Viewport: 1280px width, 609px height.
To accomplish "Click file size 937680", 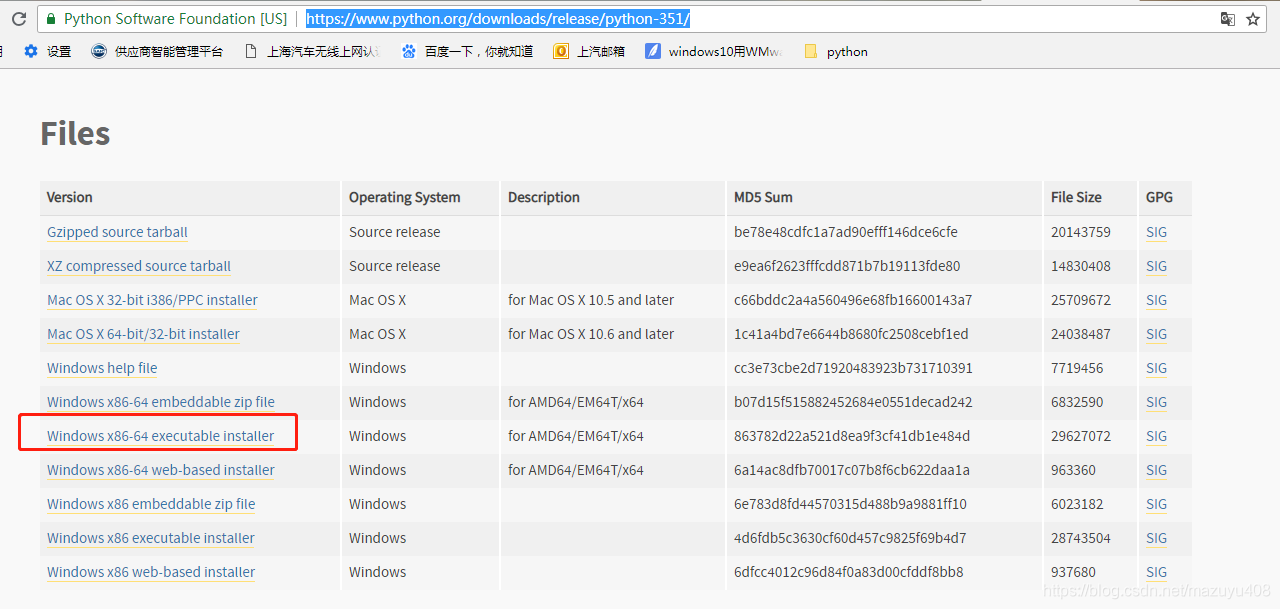I will coord(1073,572).
